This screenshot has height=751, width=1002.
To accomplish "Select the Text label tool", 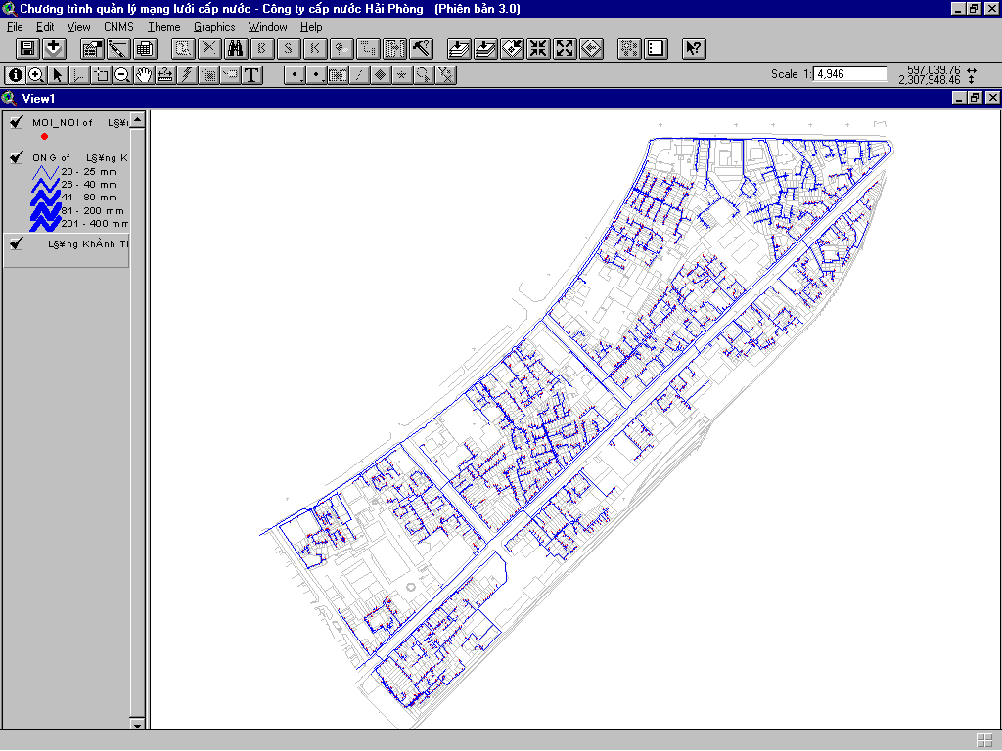I will pos(252,75).
